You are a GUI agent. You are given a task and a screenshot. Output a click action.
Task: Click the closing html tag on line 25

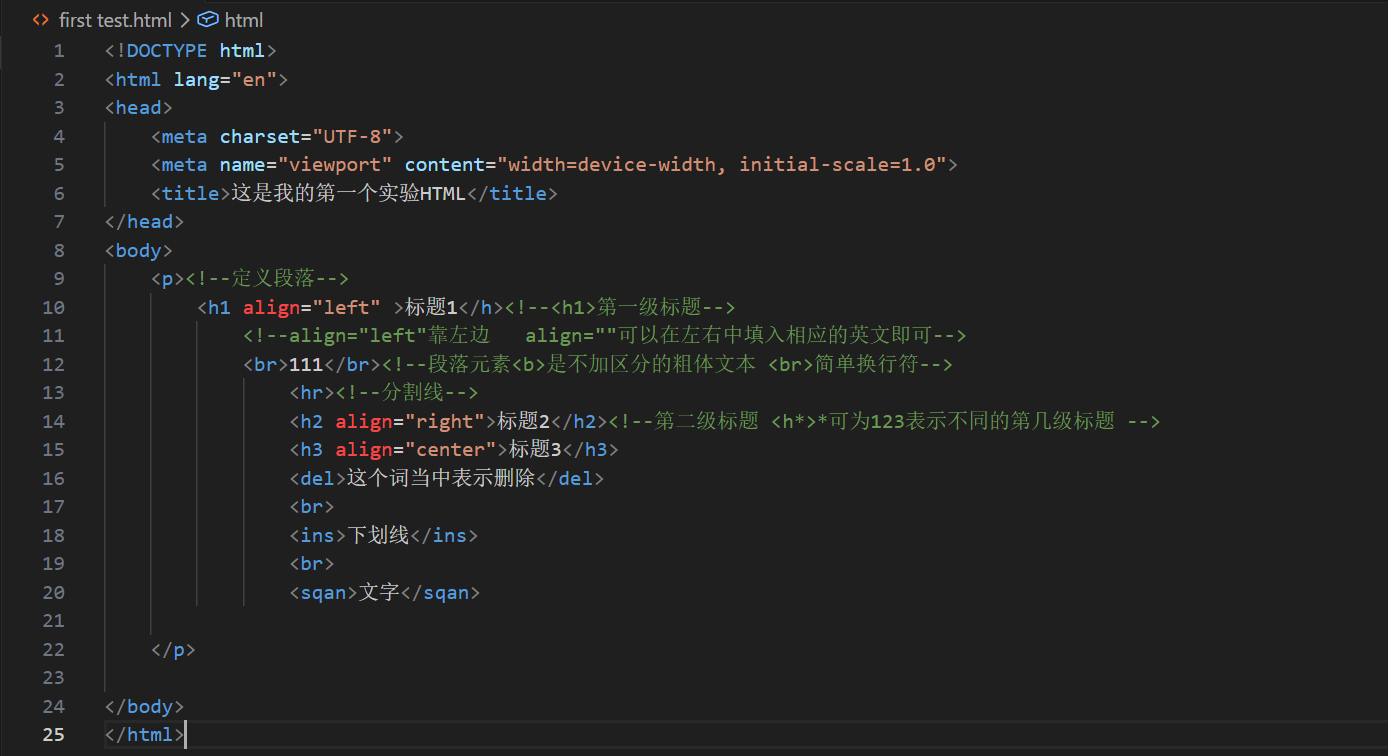144,735
